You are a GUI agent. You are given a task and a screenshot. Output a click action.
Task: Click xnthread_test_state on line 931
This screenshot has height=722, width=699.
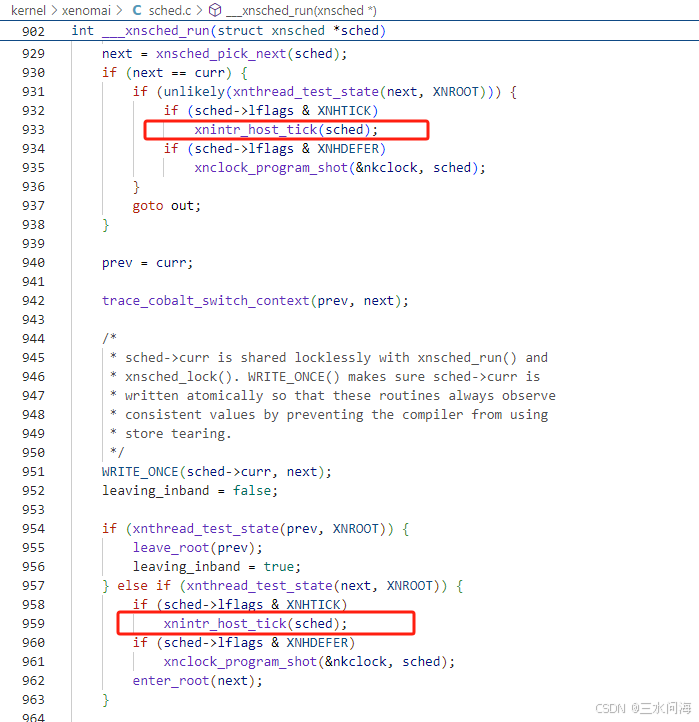point(306,92)
